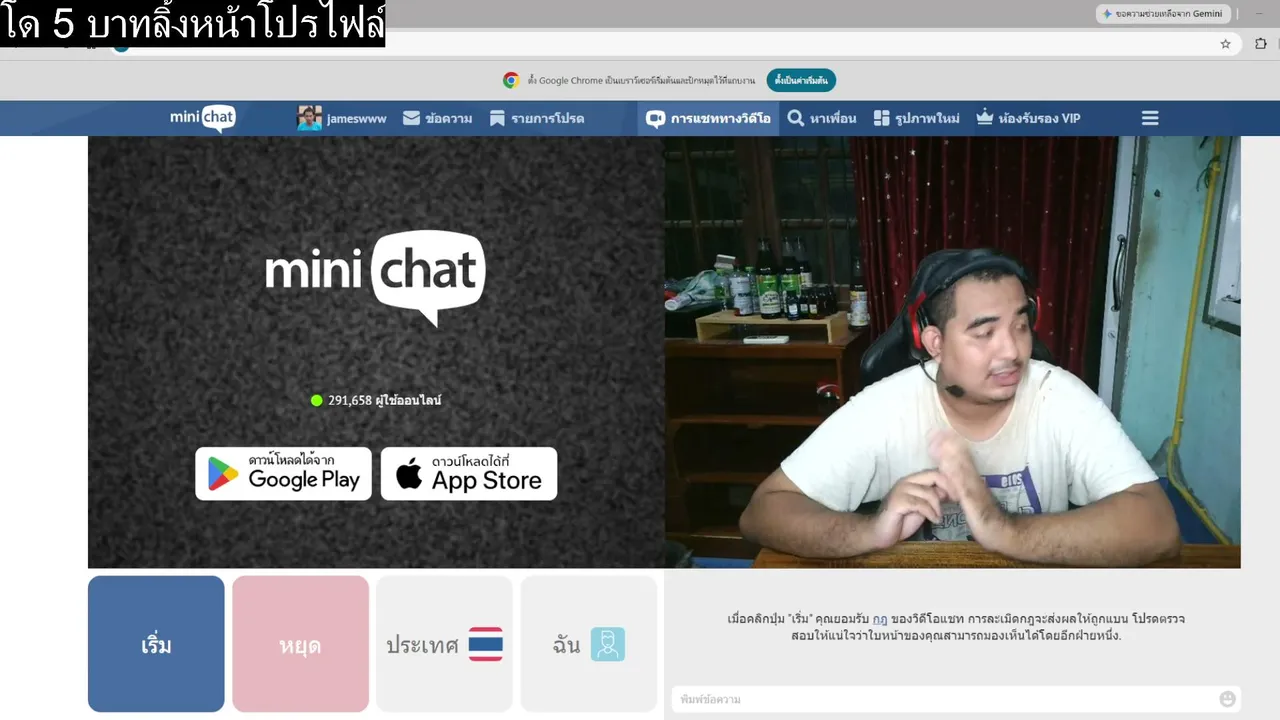This screenshot has height=720, width=1280.
Task: Open the jameswww profile avatar
Action: click(x=309, y=118)
